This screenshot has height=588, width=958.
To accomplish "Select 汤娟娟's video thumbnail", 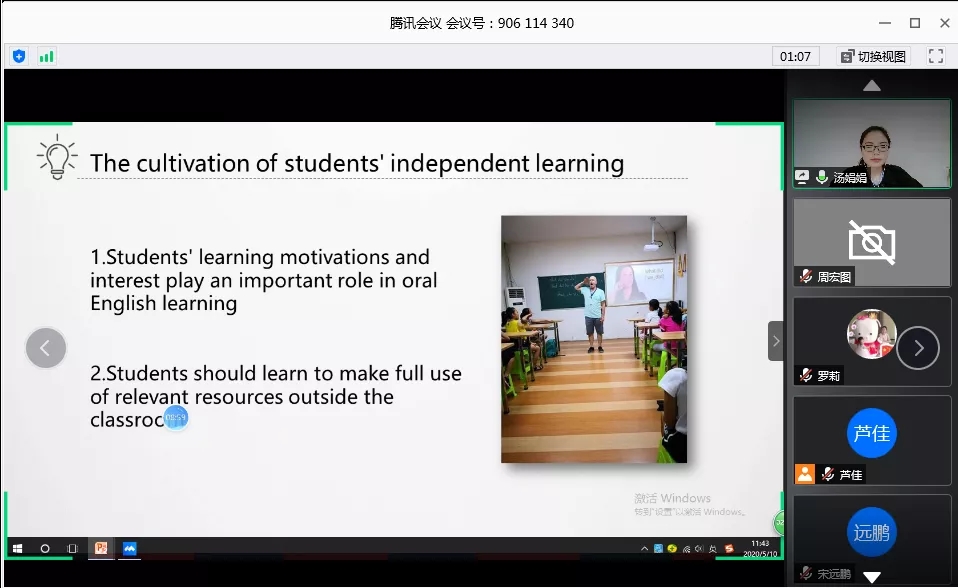I will click(x=871, y=142).
